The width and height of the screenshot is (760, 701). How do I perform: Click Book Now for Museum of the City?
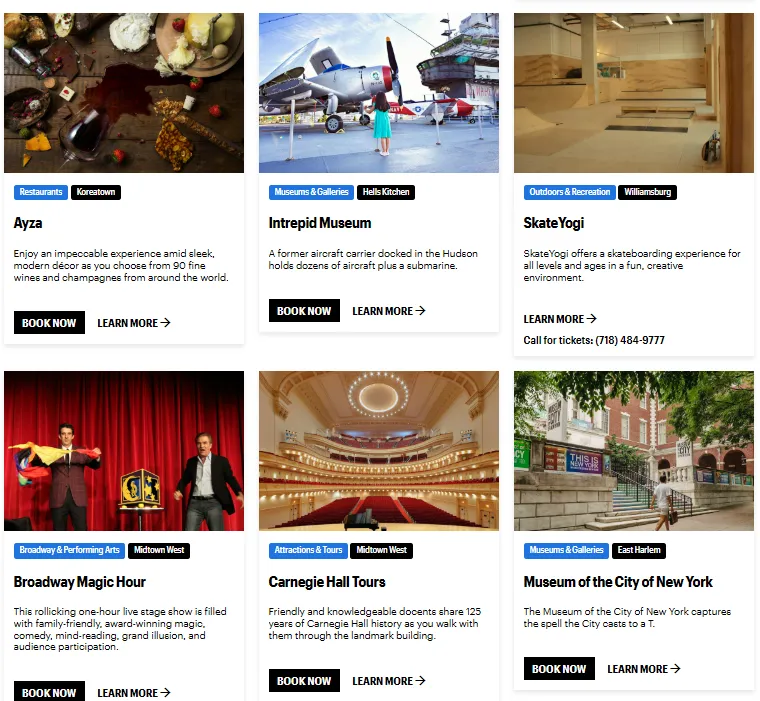pyautogui.click(x=559, y=669)
